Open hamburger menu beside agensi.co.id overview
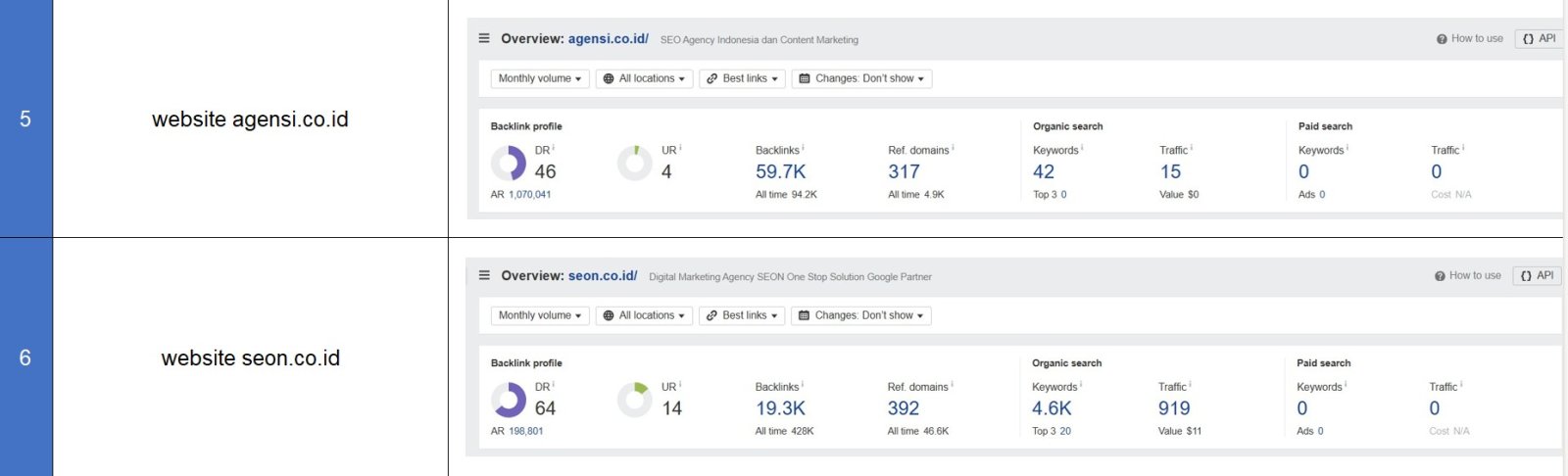Image resolution: width=1568 pixels, height=476 pixels. coord(484,38)
